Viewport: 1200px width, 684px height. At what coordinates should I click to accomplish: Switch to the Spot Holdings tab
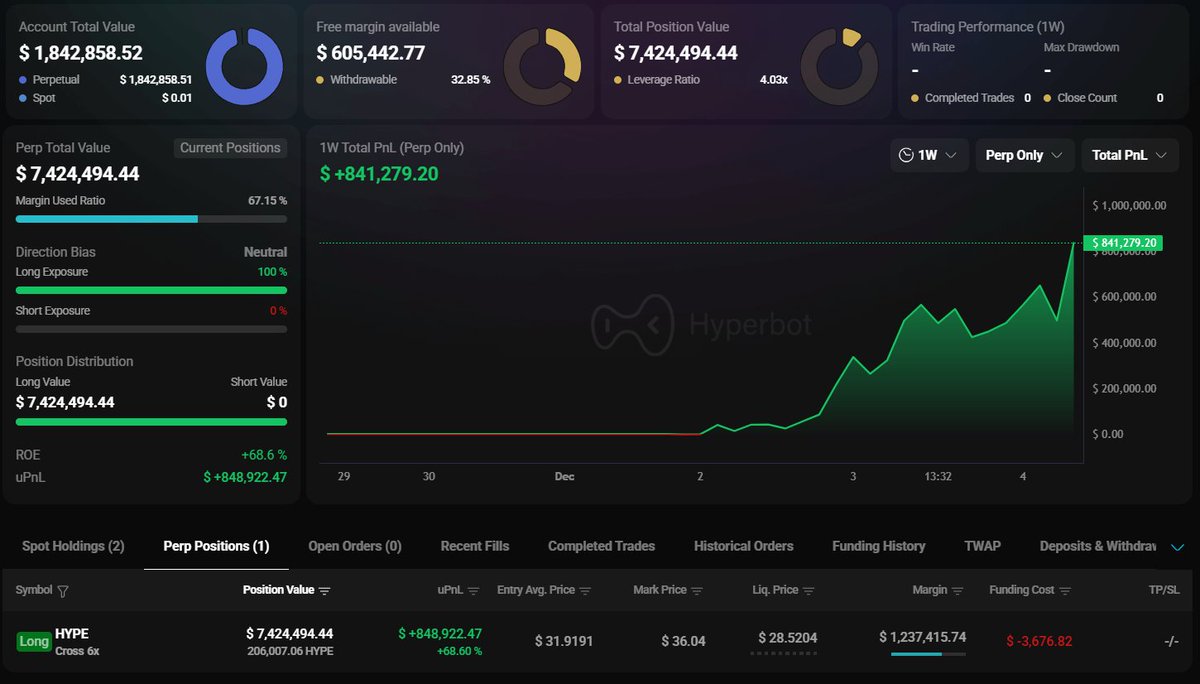point(73,546)
